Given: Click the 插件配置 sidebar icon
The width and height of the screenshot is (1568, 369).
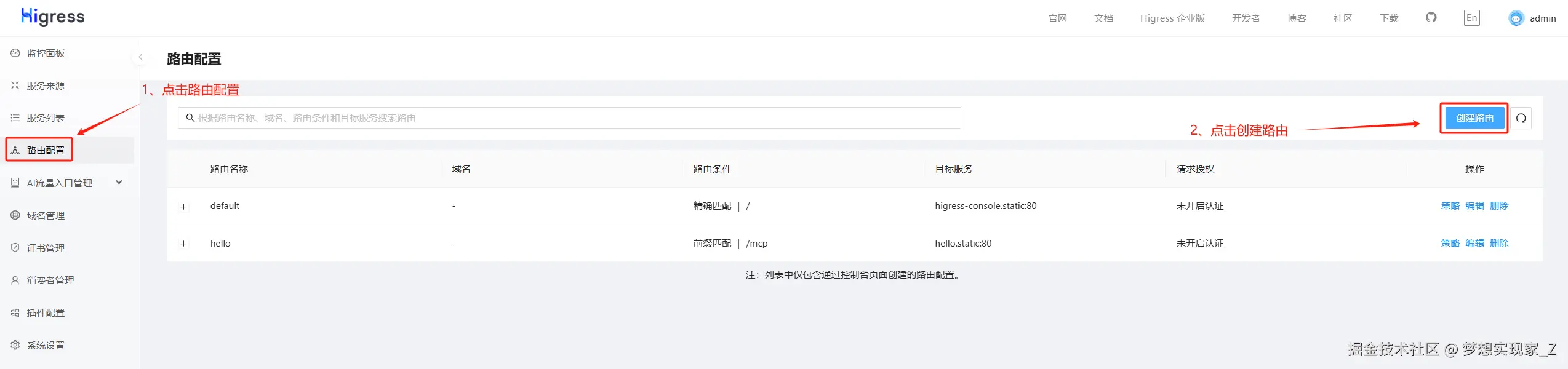Looking at the screenshot, I should pyautogui.click(x=15, y=312).
